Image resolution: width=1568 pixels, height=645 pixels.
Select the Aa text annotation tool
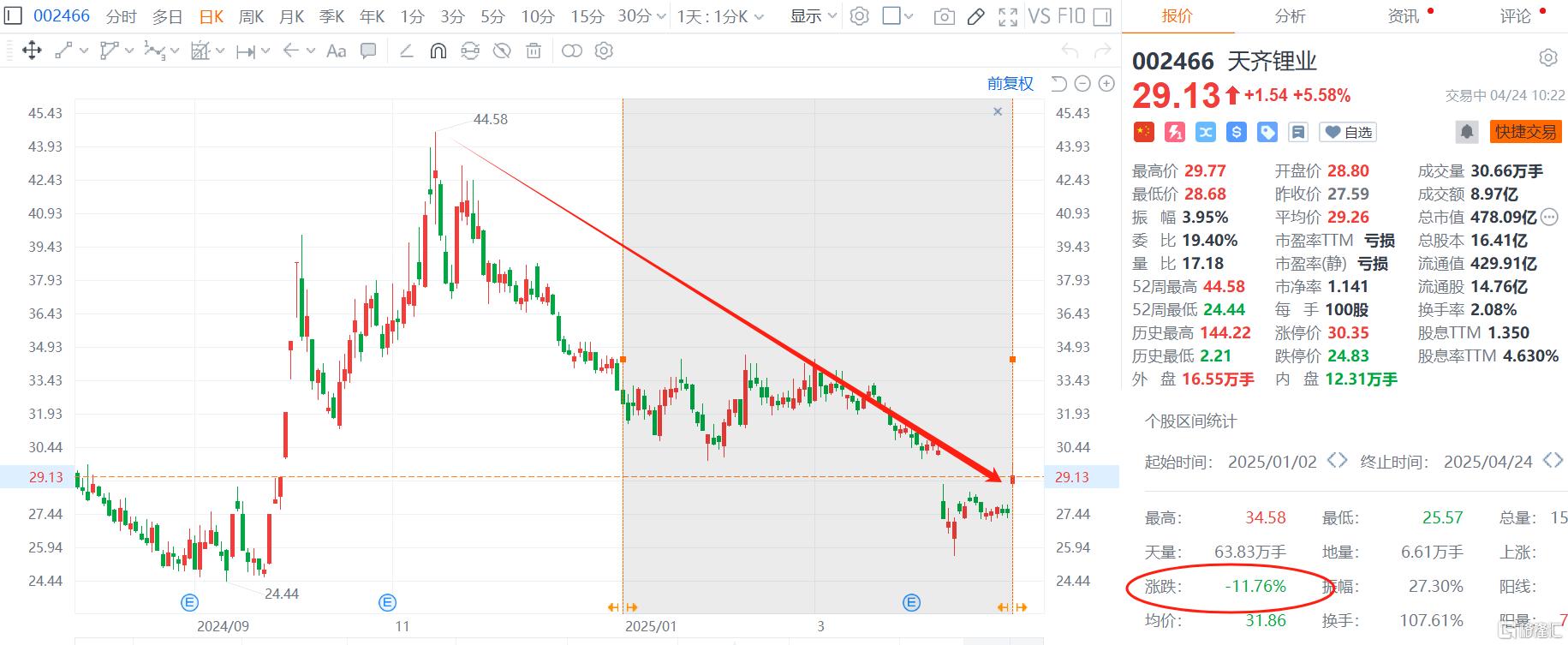pos(337,51)
